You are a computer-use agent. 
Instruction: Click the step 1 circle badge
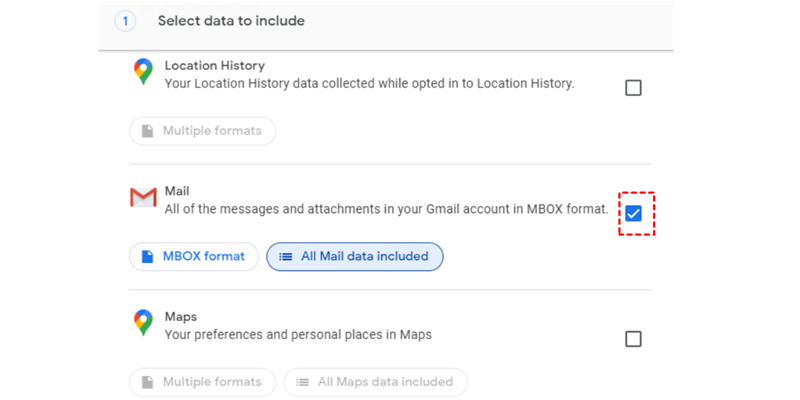point(125,21)
